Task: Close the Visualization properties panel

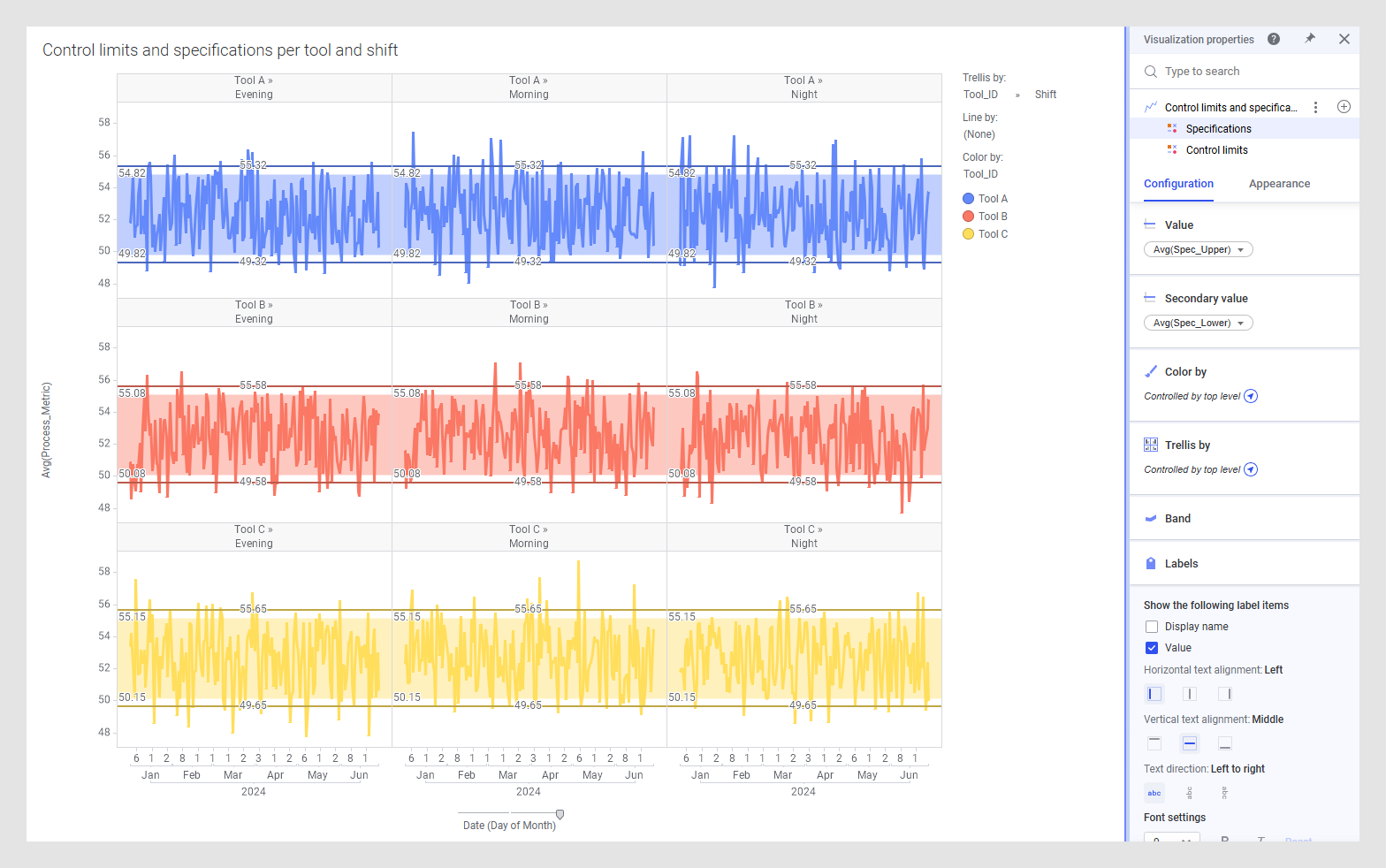Action: pyautogui.click(x=1344, y=39)
